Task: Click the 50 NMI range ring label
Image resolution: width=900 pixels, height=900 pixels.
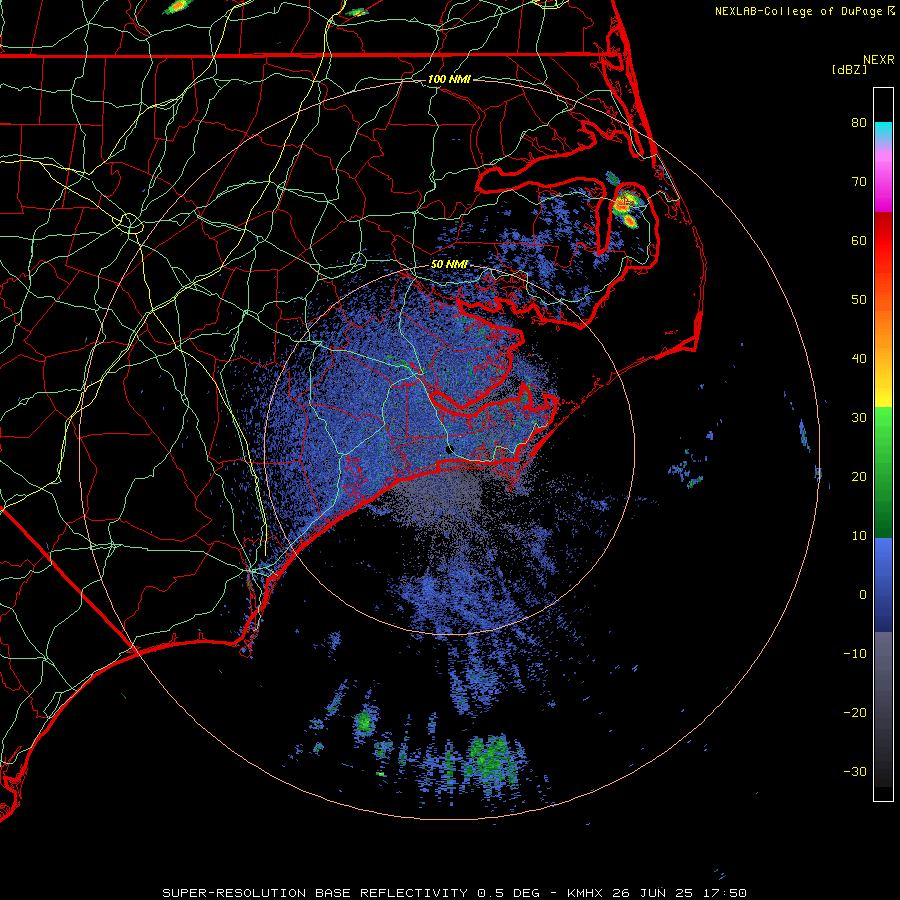Action: [449, 264]
